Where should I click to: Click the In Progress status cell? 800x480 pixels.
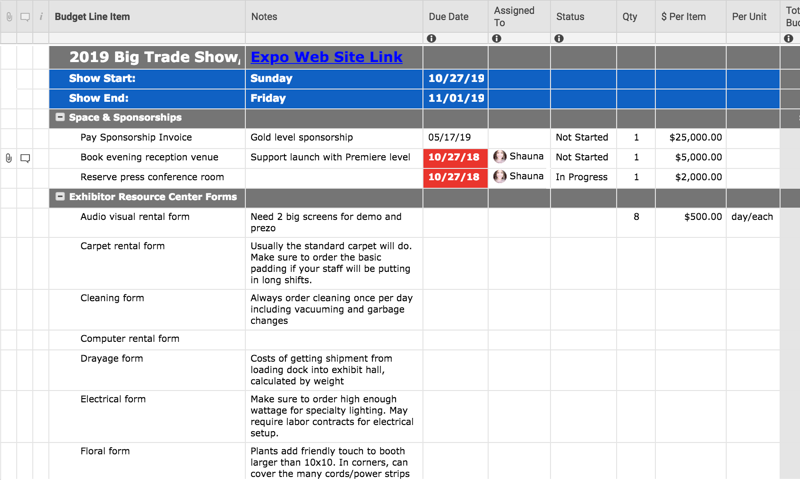click(583, 178)
